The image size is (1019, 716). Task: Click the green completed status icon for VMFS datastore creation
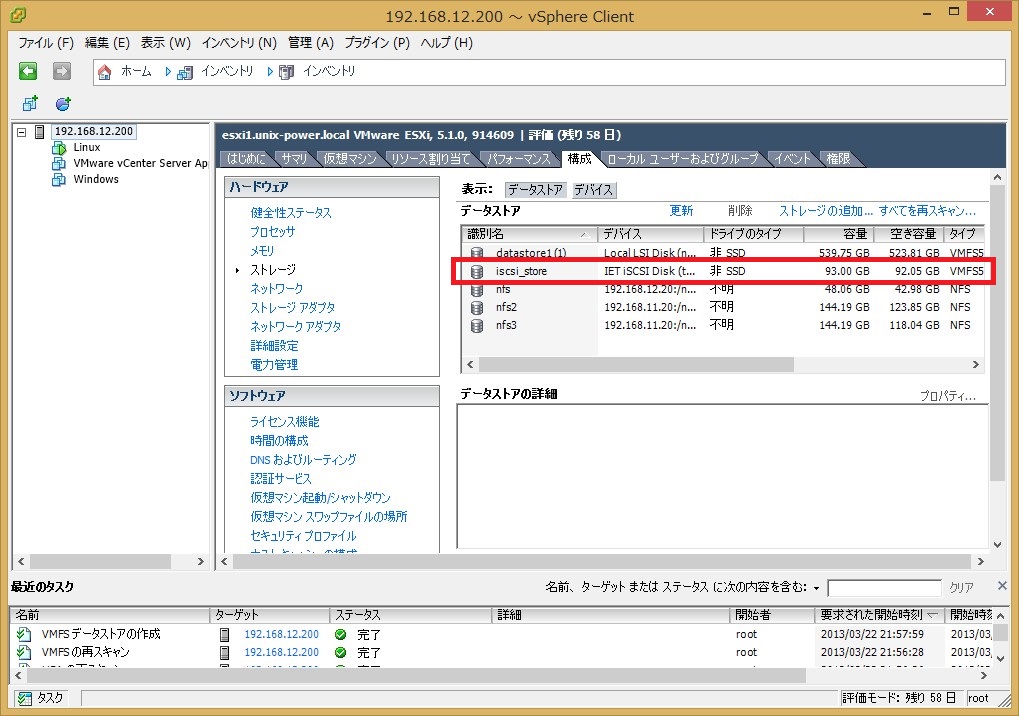click(x=340, y=635)
